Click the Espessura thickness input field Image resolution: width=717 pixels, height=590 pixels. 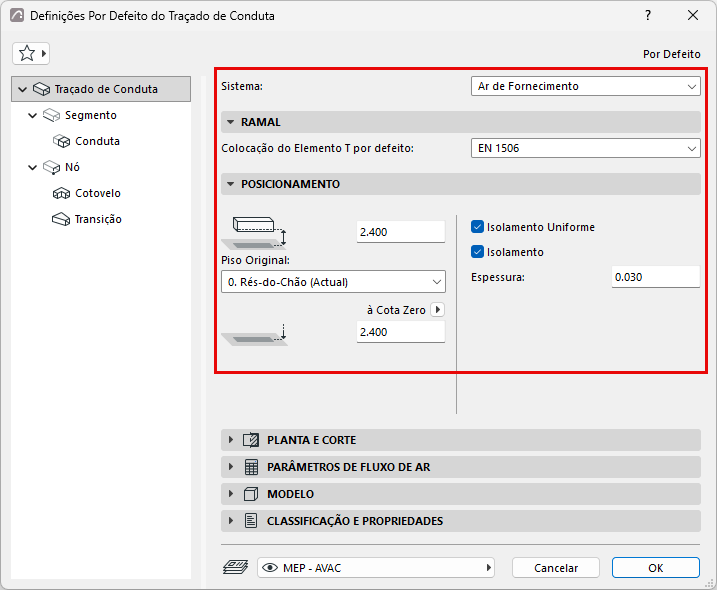[x=656, y=277]
